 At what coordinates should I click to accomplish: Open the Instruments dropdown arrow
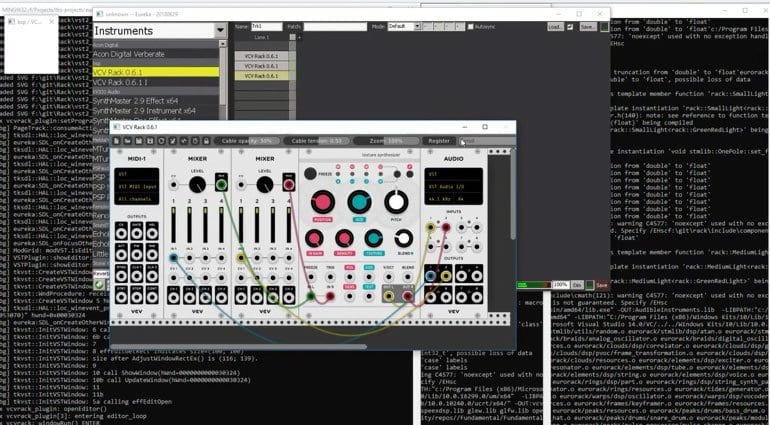[x=220, y=31]
